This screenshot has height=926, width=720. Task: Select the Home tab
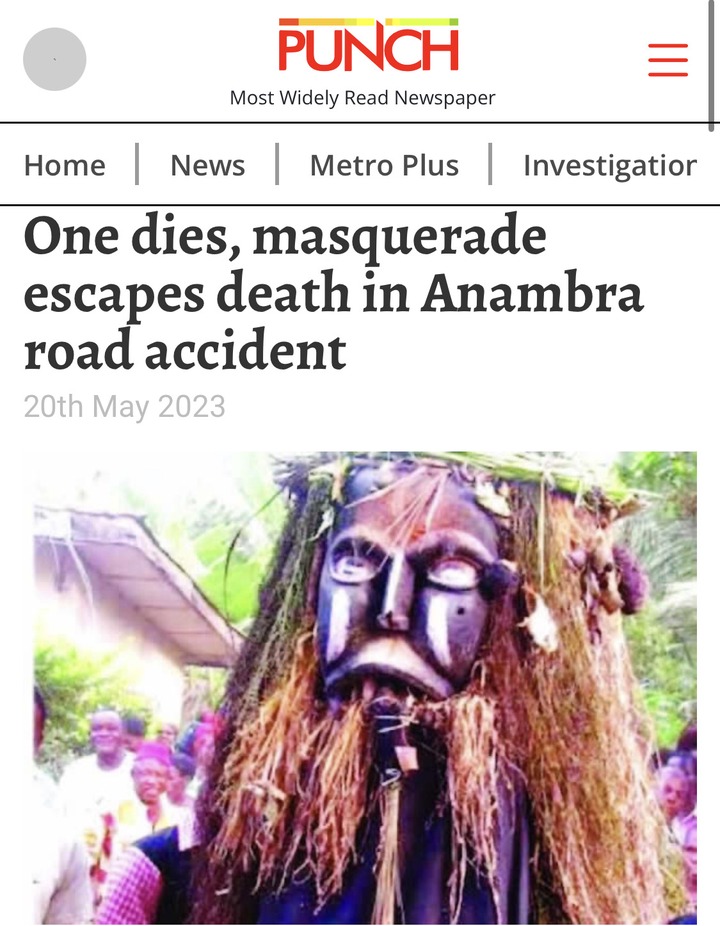coord(65,165)
